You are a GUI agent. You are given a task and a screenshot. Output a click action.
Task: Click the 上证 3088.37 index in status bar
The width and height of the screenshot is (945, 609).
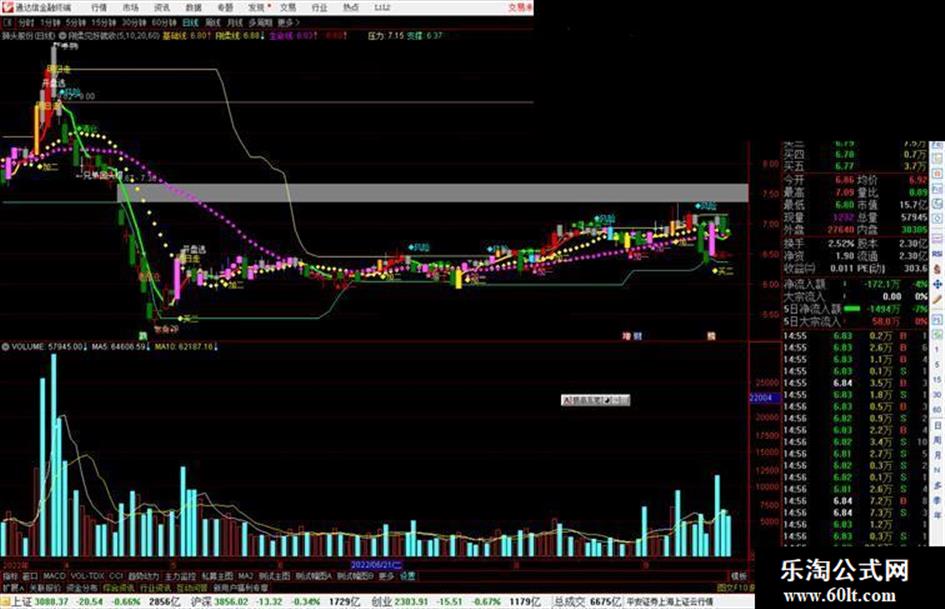pos(40,601)
